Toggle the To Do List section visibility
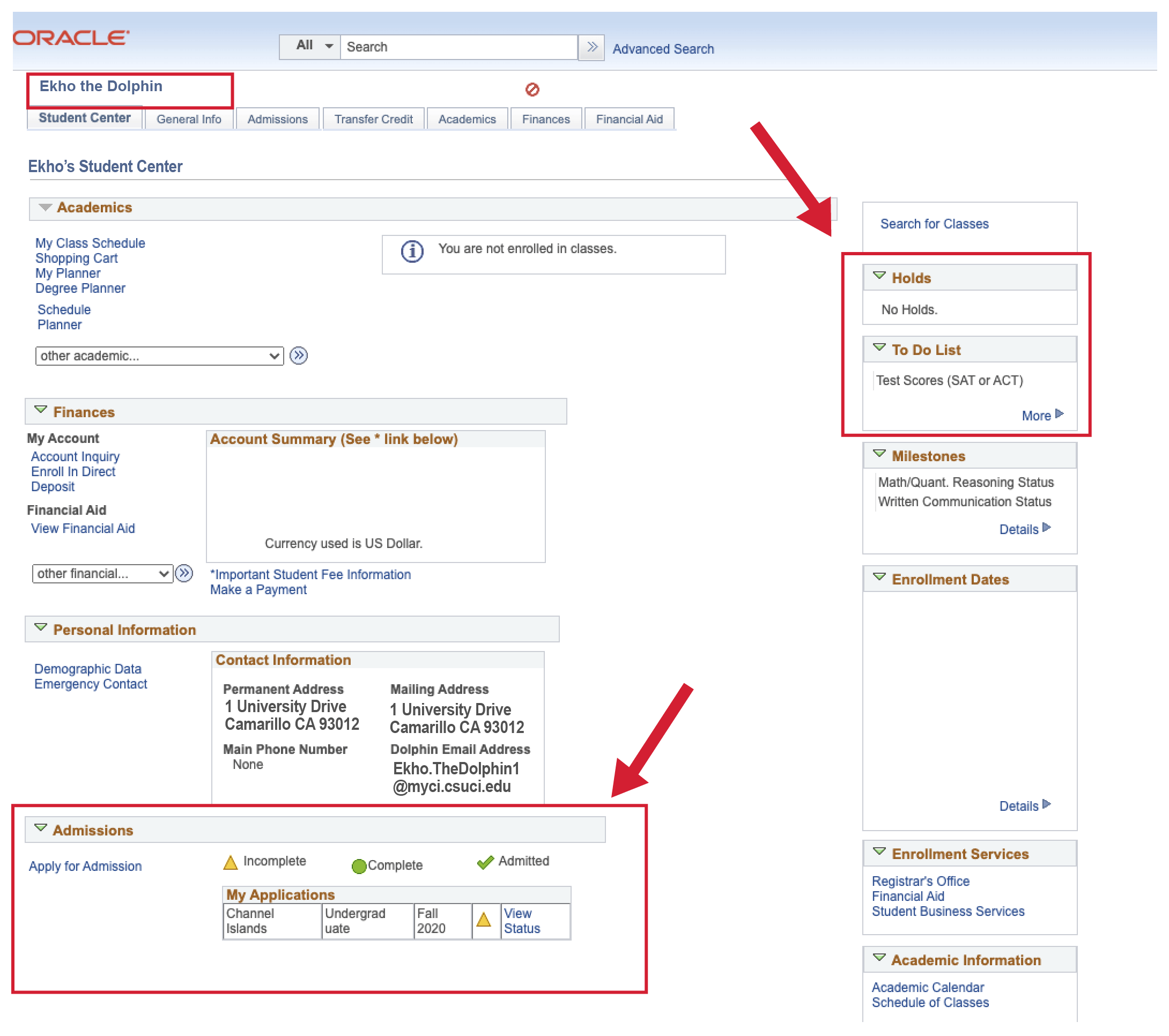1169x1036 pixels. [879, 350]
